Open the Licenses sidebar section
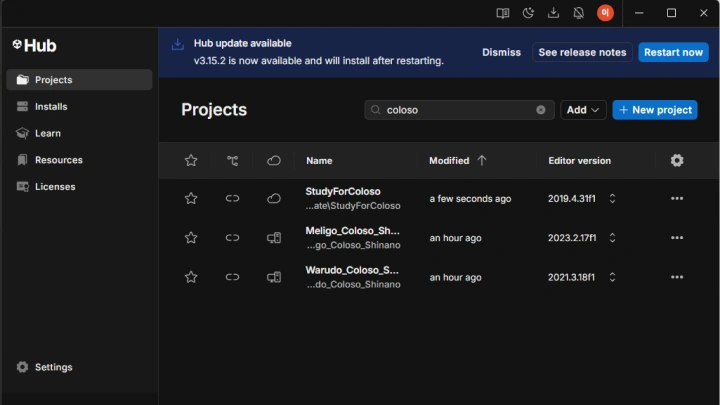Screen dimensions: 720x405 coord(55,186)
